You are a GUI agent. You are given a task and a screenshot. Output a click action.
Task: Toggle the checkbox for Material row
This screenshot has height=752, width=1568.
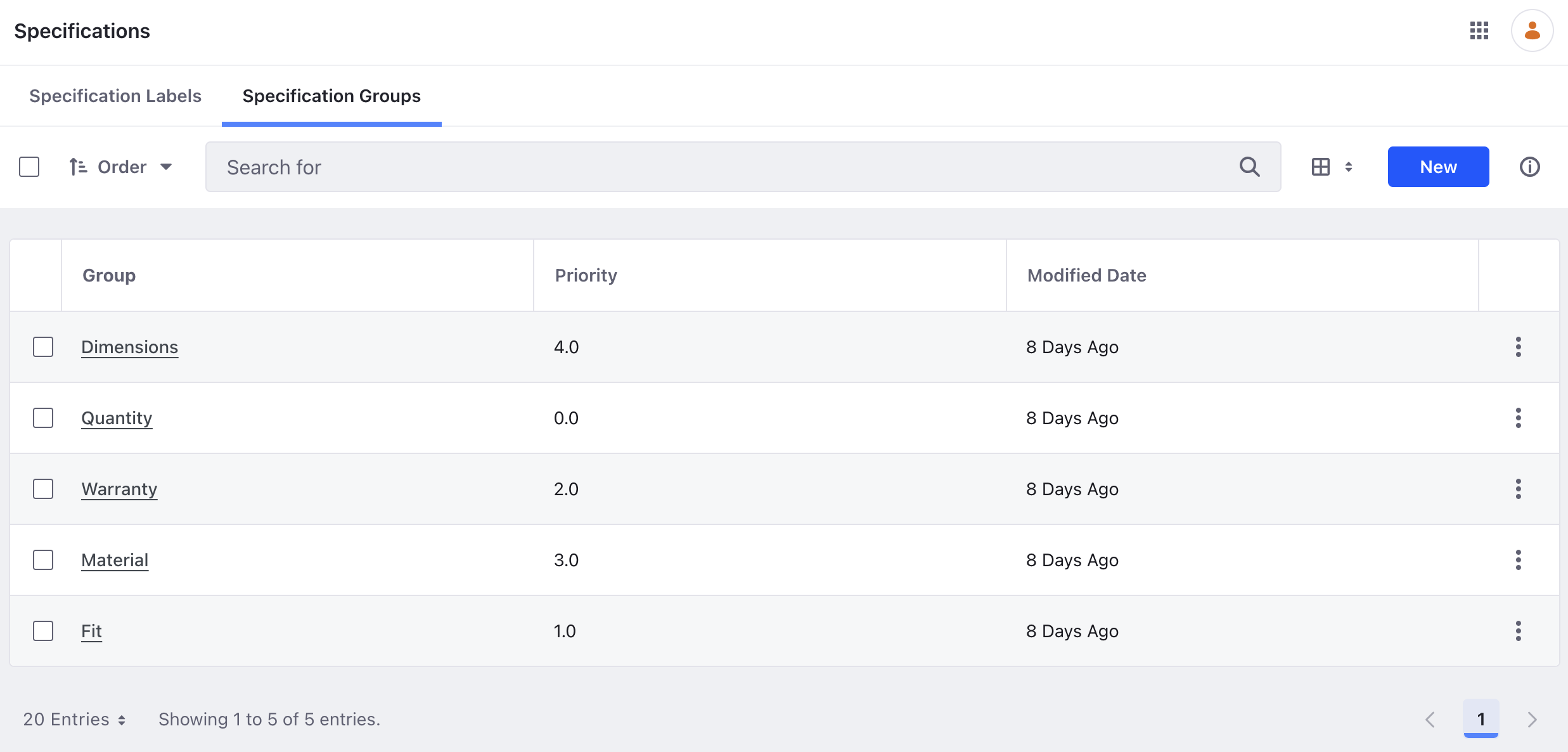tap(44, 560)
